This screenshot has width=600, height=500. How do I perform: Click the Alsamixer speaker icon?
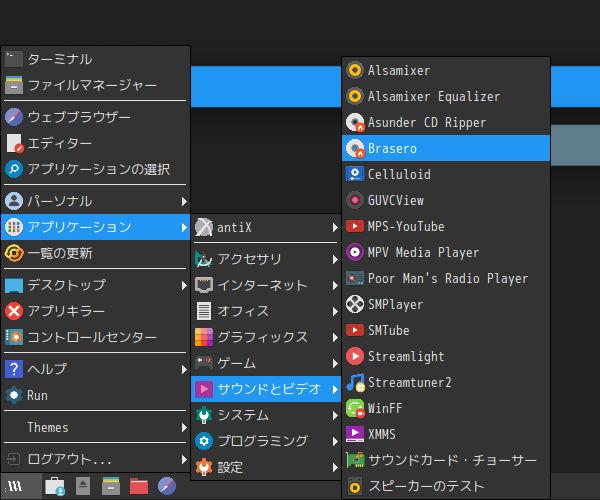tap(355, 70)
